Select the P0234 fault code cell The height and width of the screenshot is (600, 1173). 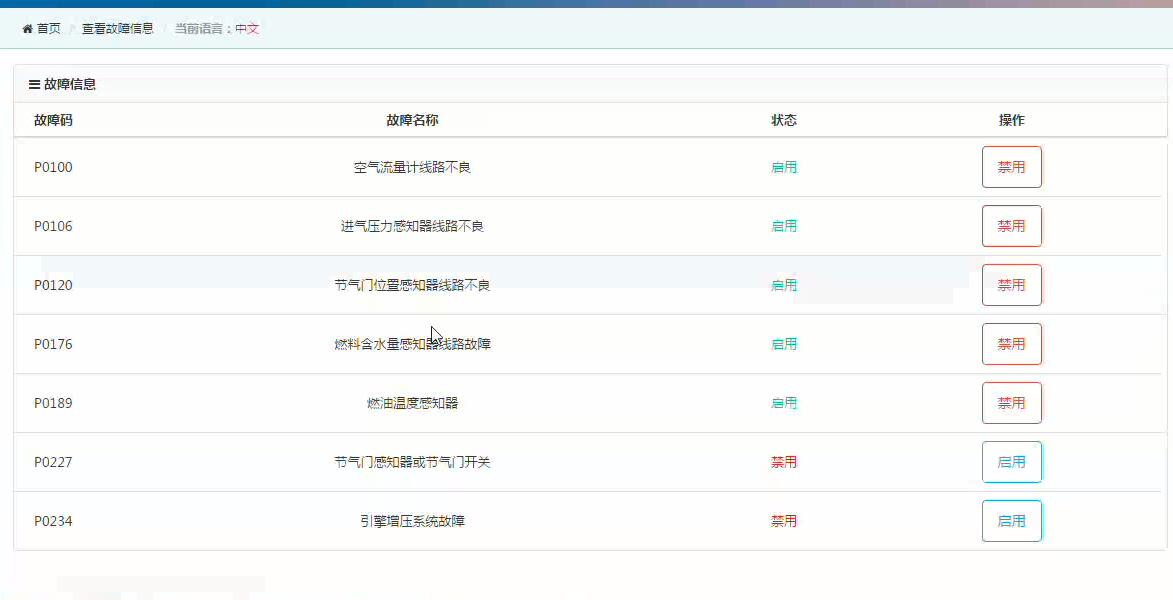pyautogui.click(x=53, y=521)
